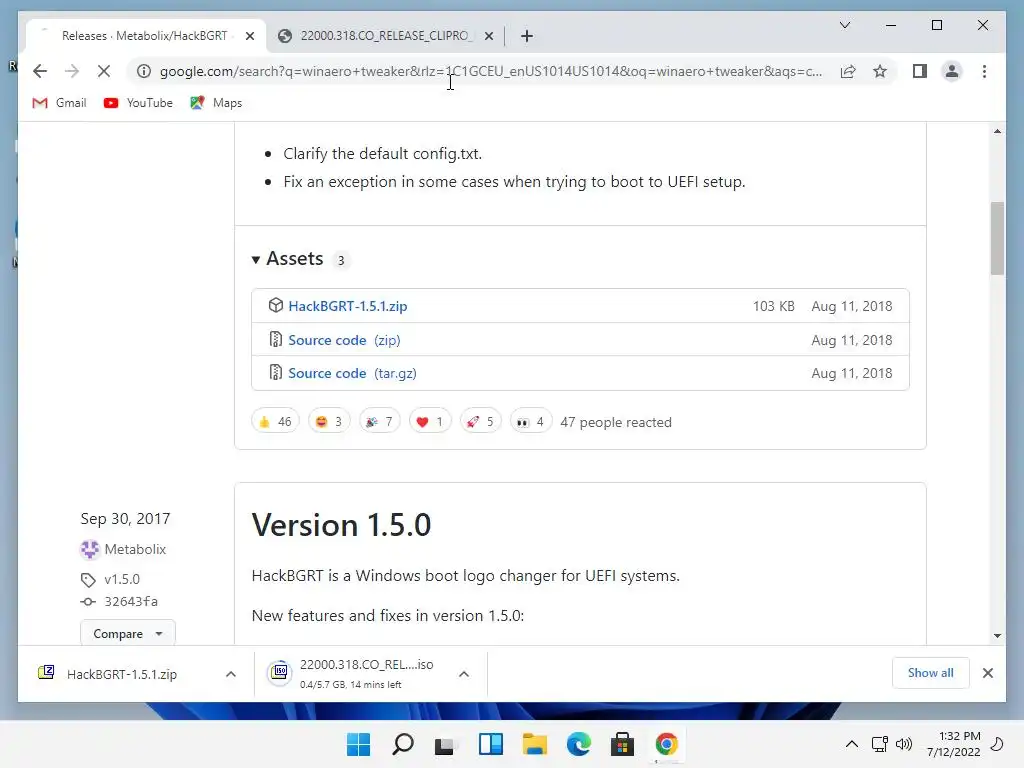This screenshot has width=1024, height=768.
Task: Open Maps bookmark
Action: [216, 103]
